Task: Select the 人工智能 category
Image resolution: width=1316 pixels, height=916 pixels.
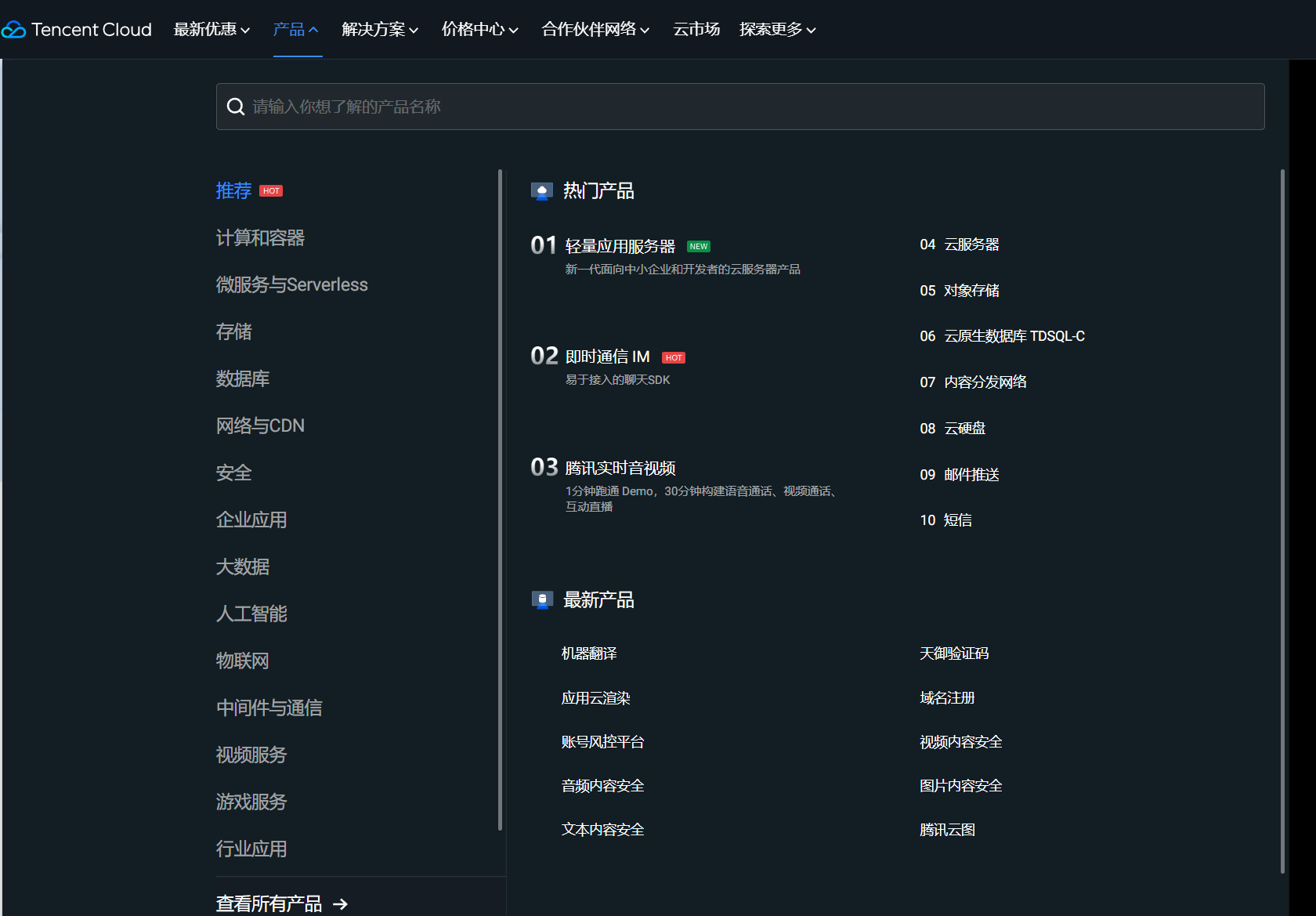Action: pyautogui.click(x=251, y=614)
